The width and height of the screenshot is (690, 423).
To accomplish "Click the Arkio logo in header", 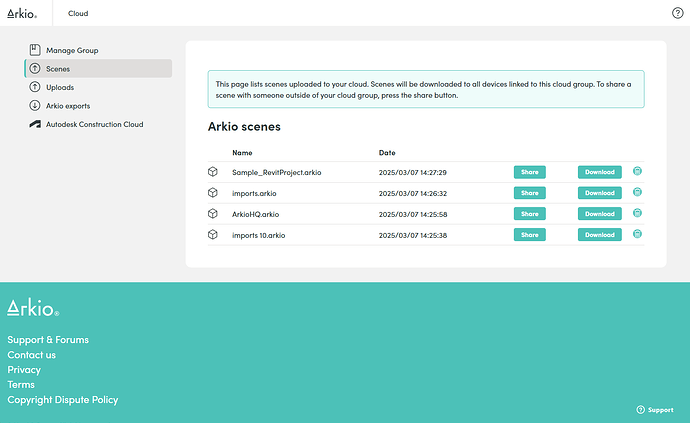I will [22, 13].
